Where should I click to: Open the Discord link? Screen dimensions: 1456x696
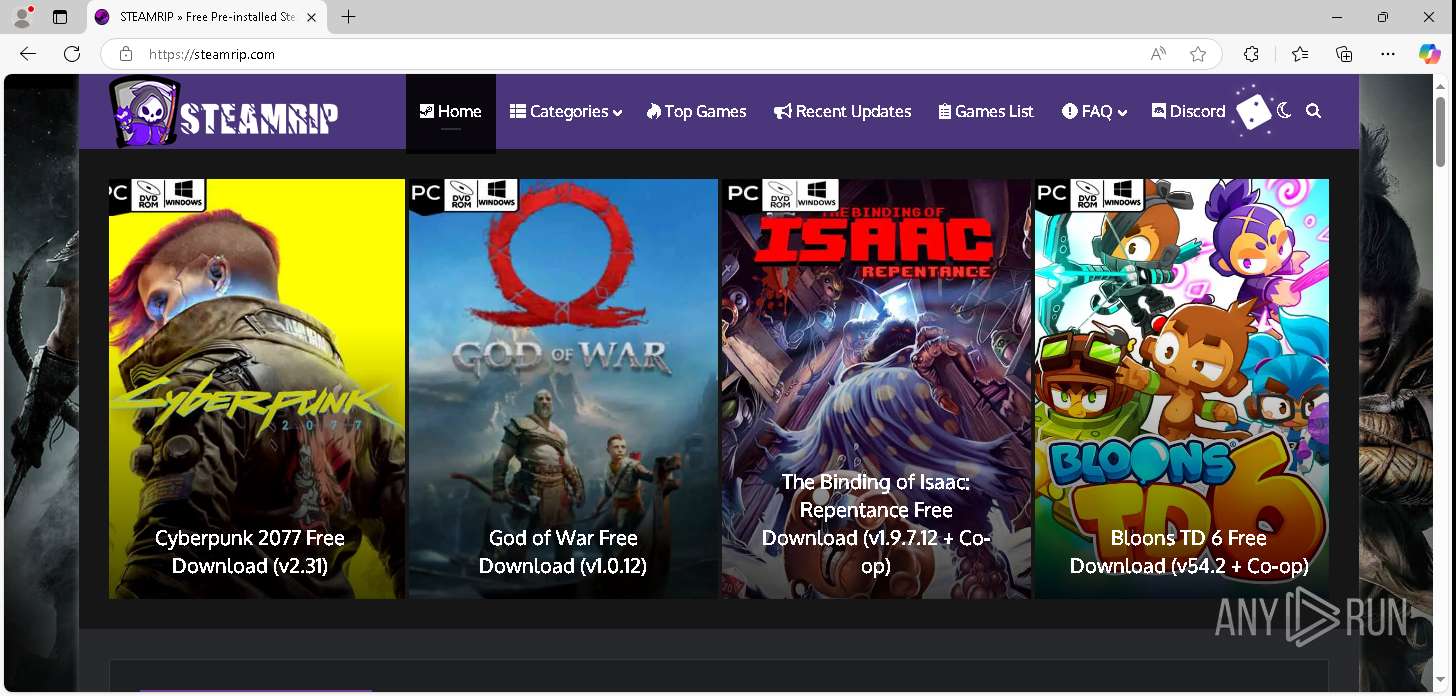click(x=1188, y=111)
